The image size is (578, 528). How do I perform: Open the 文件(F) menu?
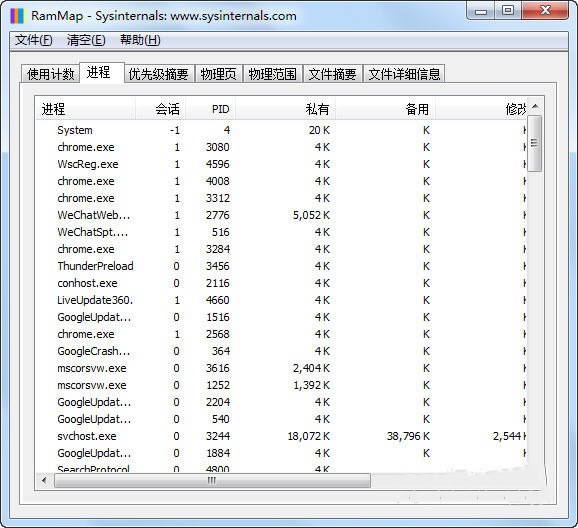[x=34, y=40]
